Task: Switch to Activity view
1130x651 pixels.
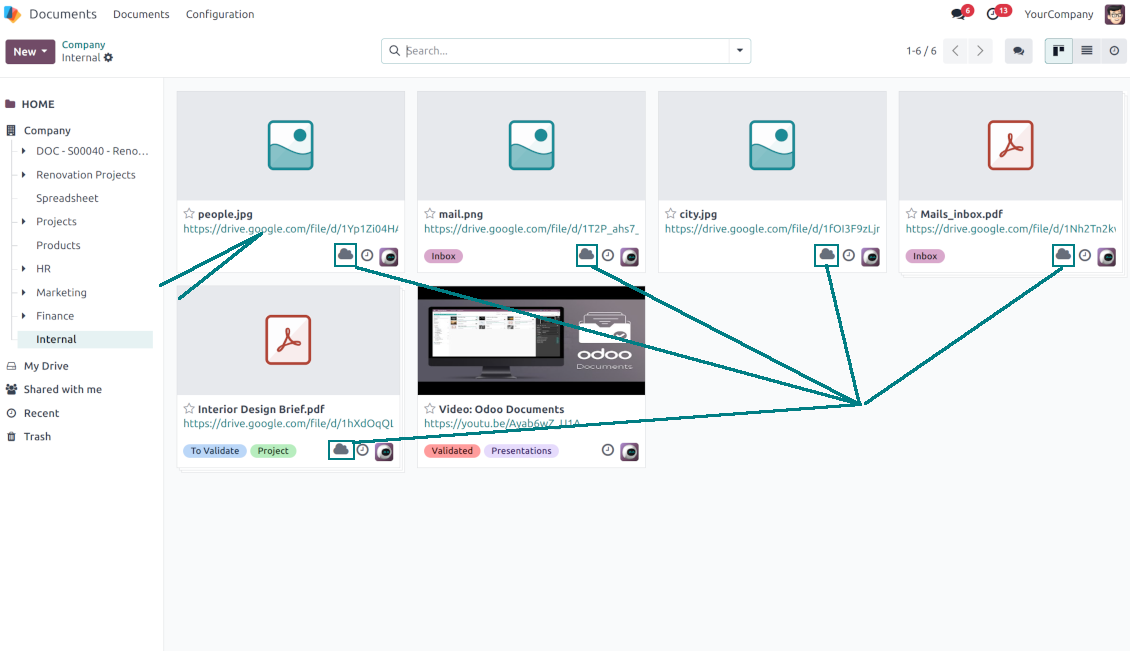Action: (1114, 50)
